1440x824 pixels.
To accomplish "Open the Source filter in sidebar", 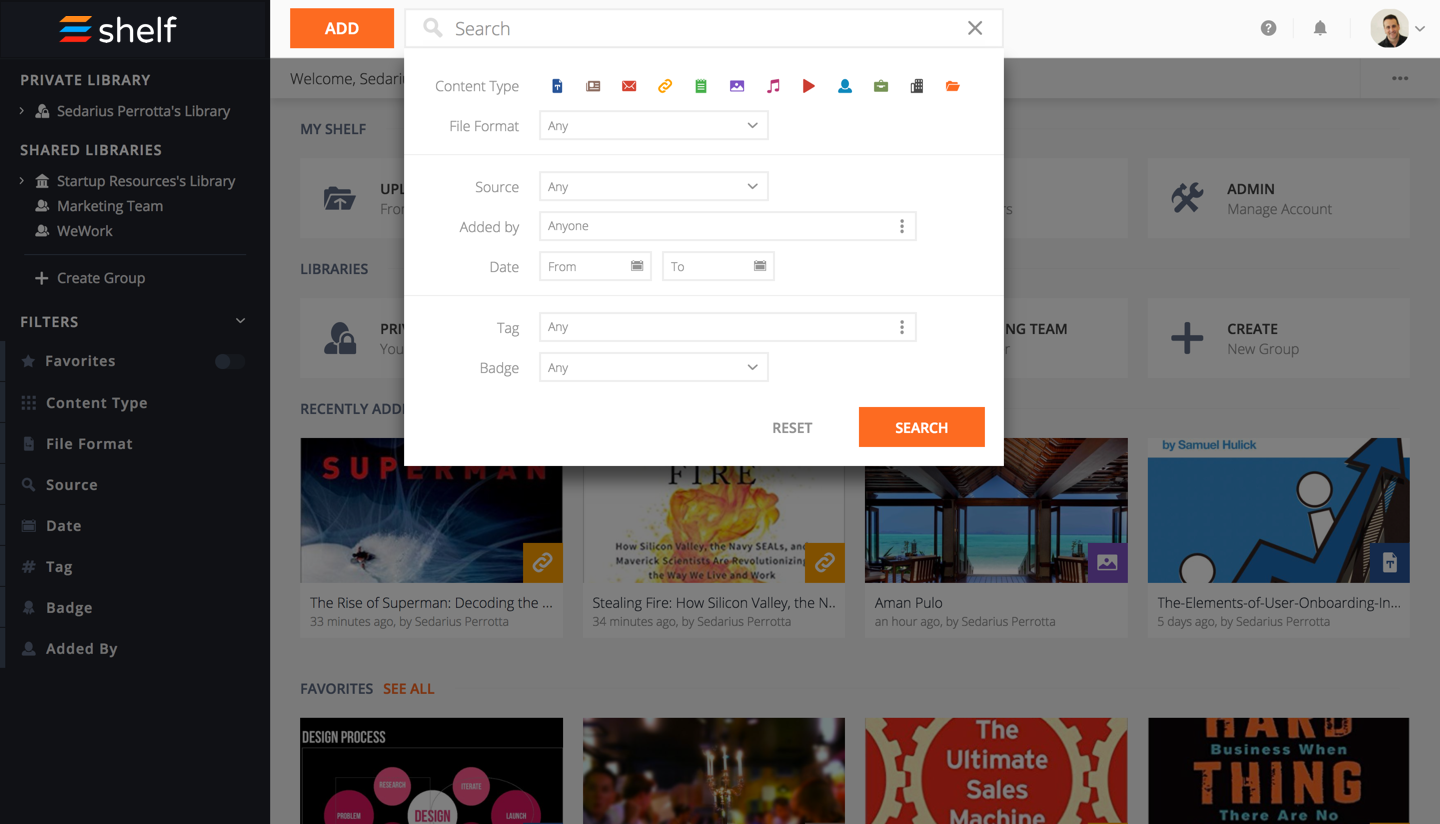I will (x=71, y=485).
